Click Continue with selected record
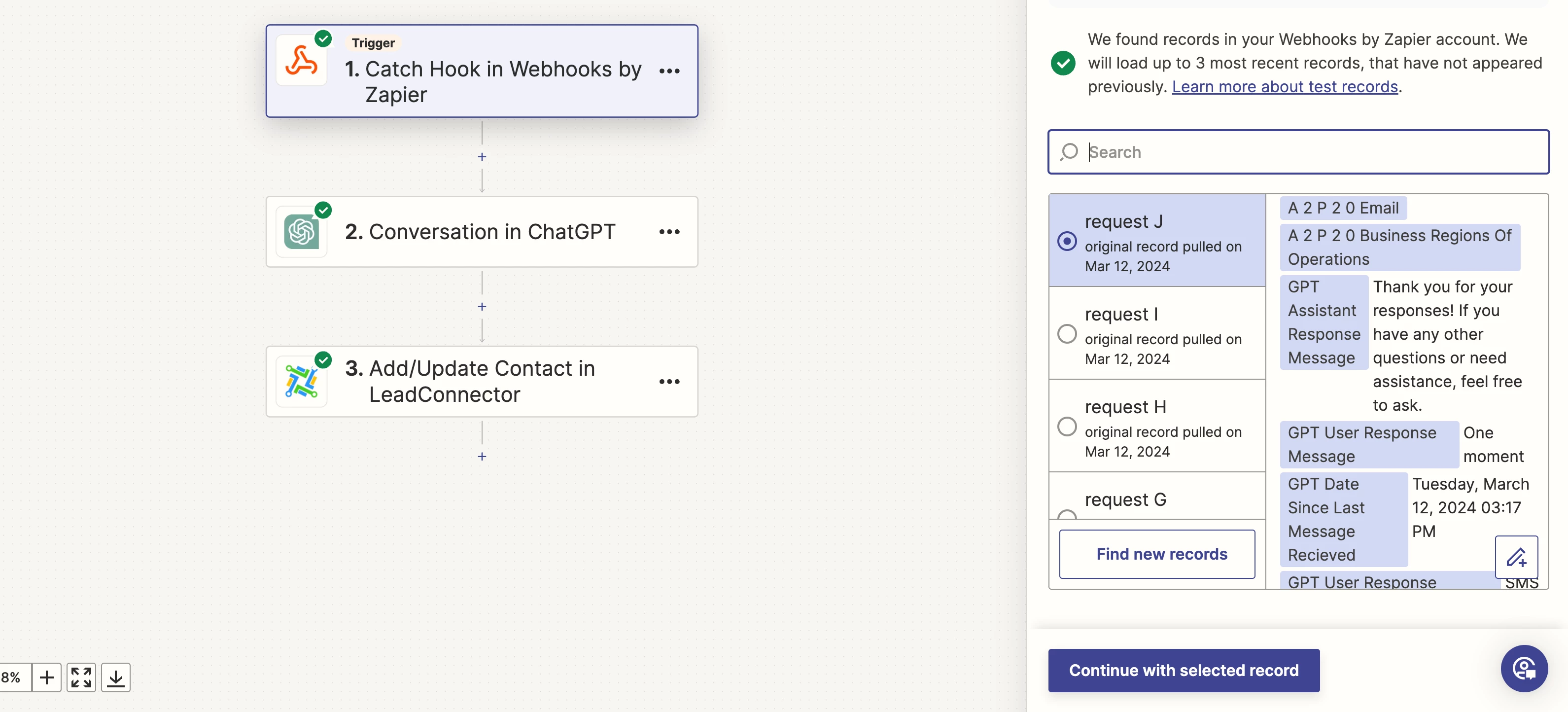Viewport: 1568px width, 712px height. tap(1184, 670)
